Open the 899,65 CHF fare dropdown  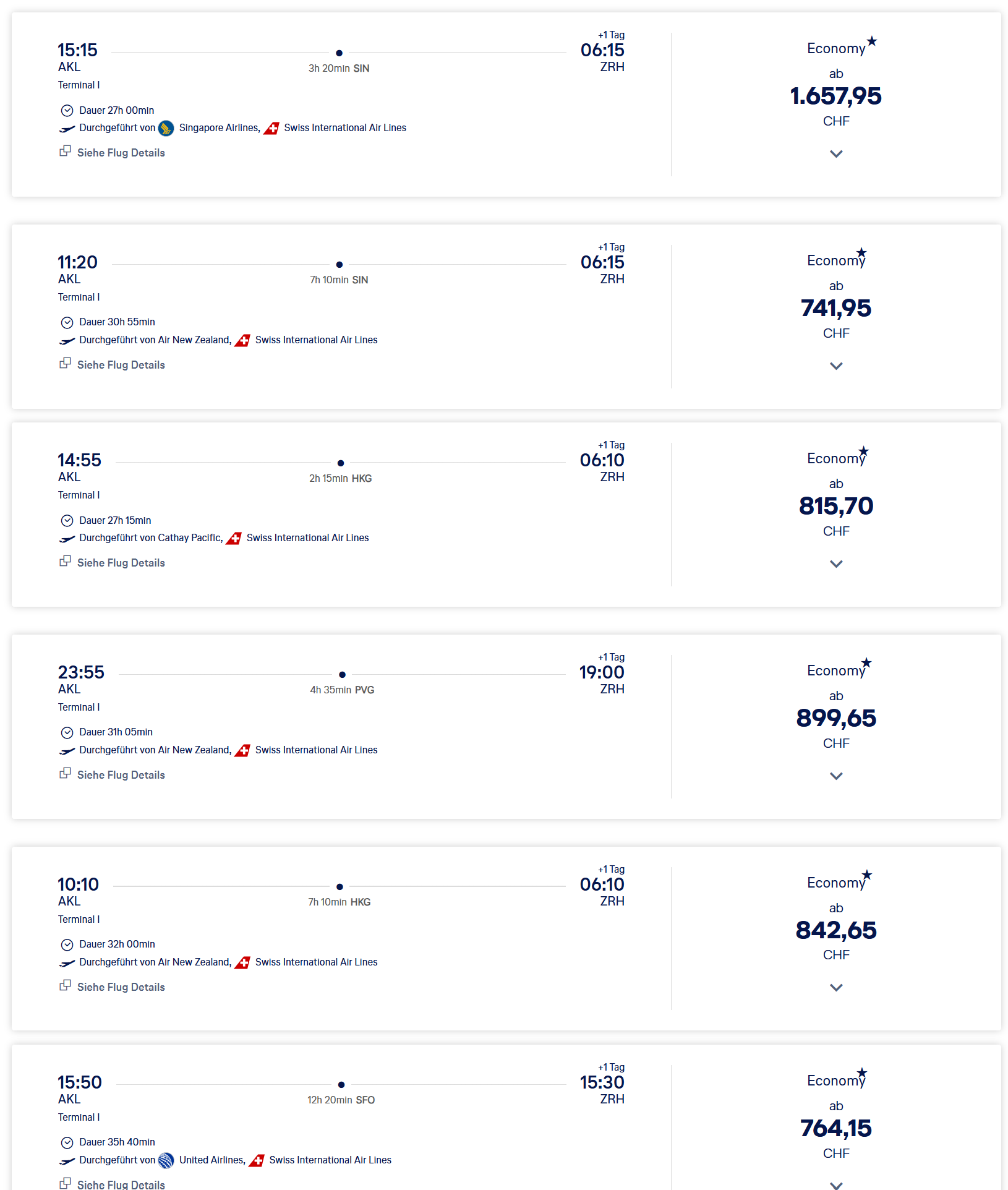(836, 776)
